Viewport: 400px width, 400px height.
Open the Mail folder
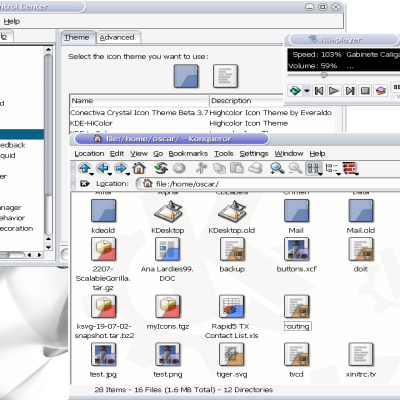tap(296, 216)
